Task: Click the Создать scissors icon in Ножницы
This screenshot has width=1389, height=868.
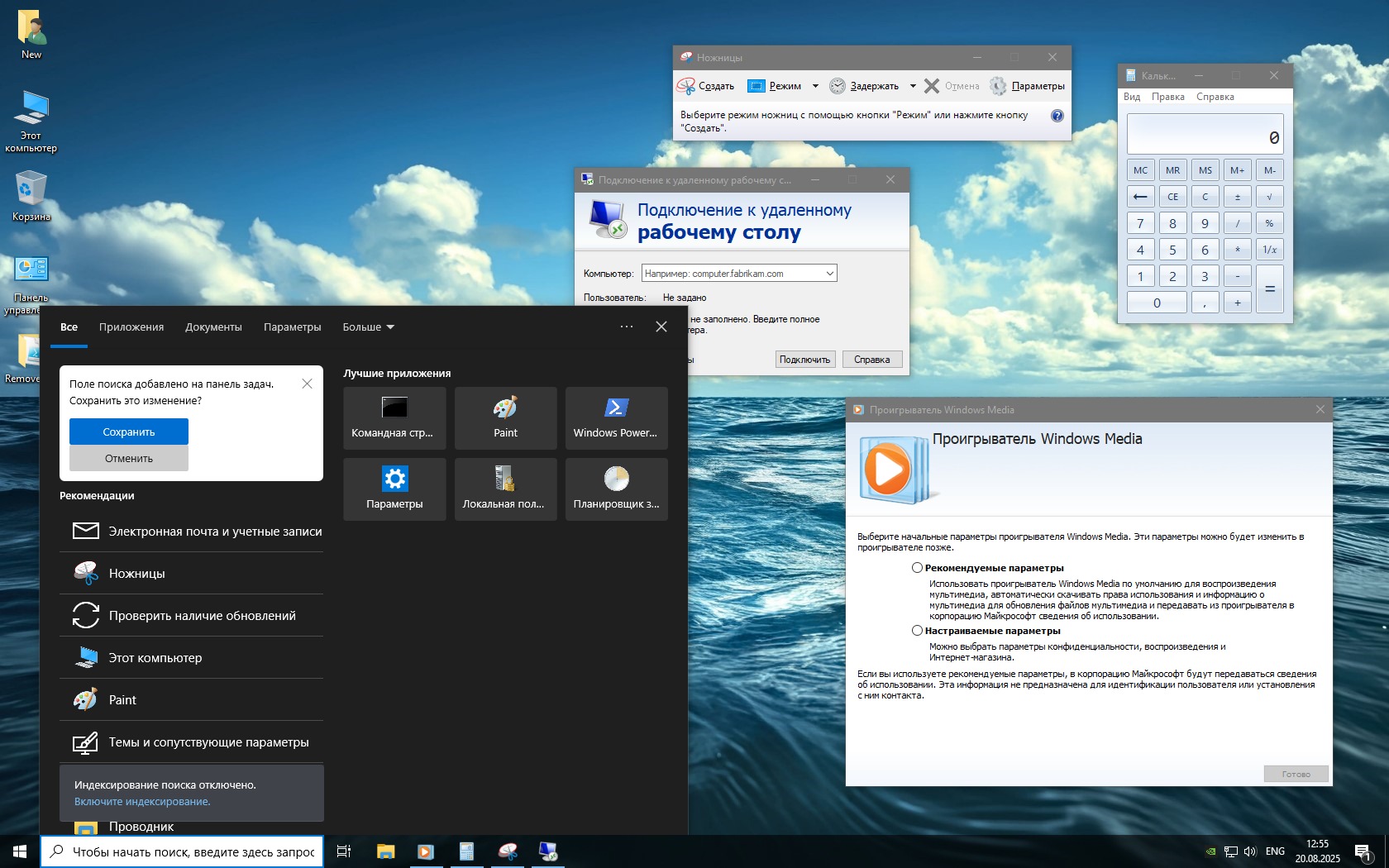Action: point(686,86)
